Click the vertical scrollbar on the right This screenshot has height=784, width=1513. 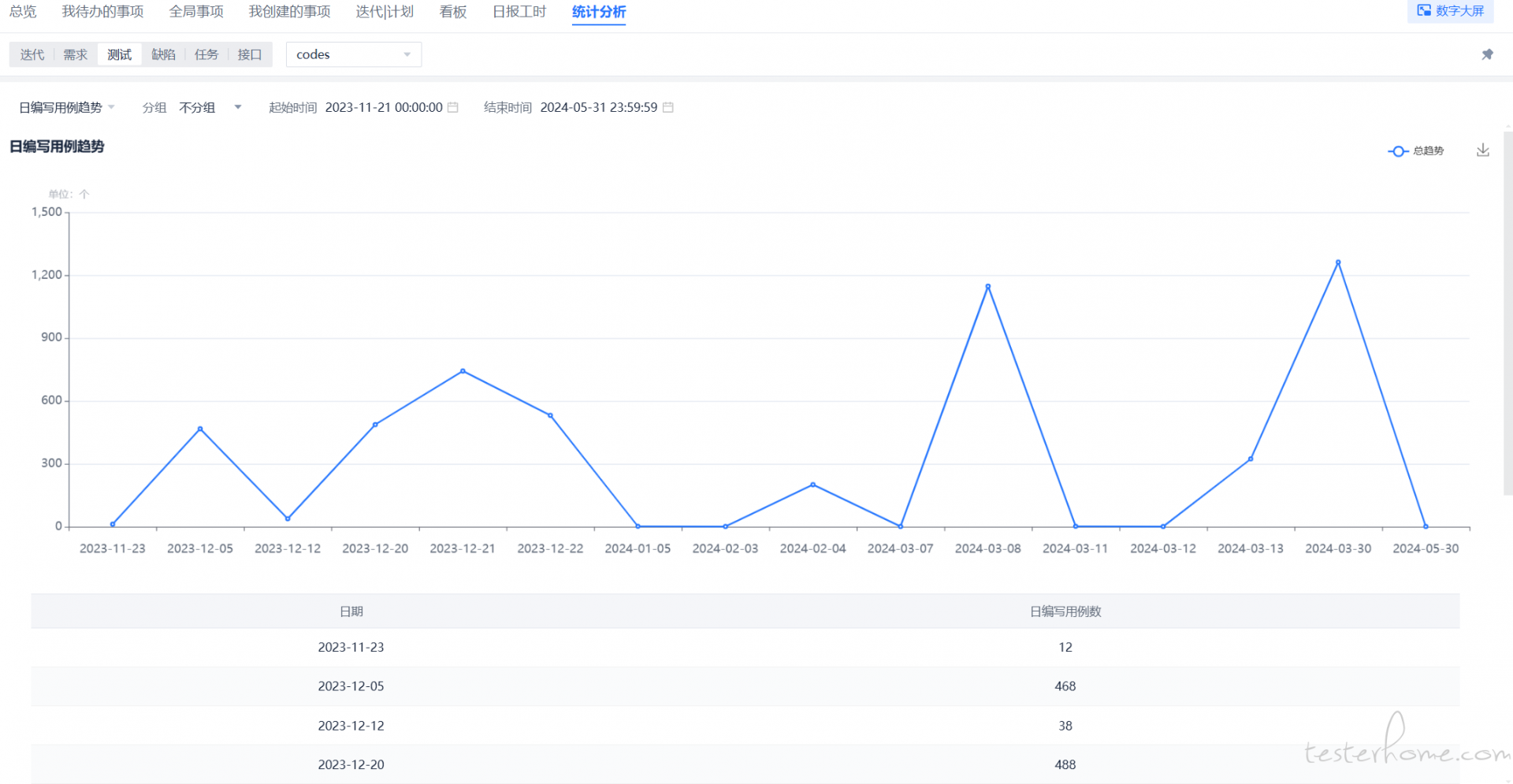[1507, 315]
